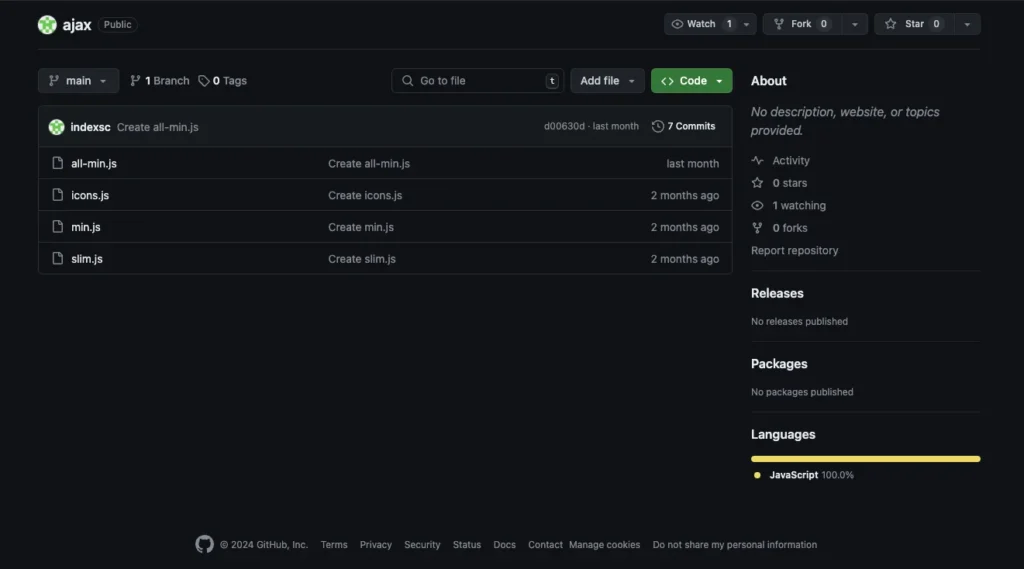Screen dimensions: 1024x569
Task: Click the indexsc avatar in the commit row
Action: pyautogui.click(x=56, y=127)
